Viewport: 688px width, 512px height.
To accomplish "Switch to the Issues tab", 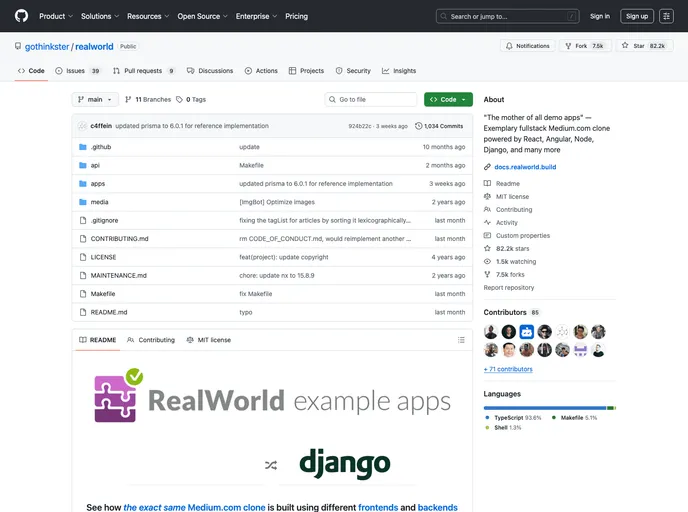I will [x=78, y=71].
